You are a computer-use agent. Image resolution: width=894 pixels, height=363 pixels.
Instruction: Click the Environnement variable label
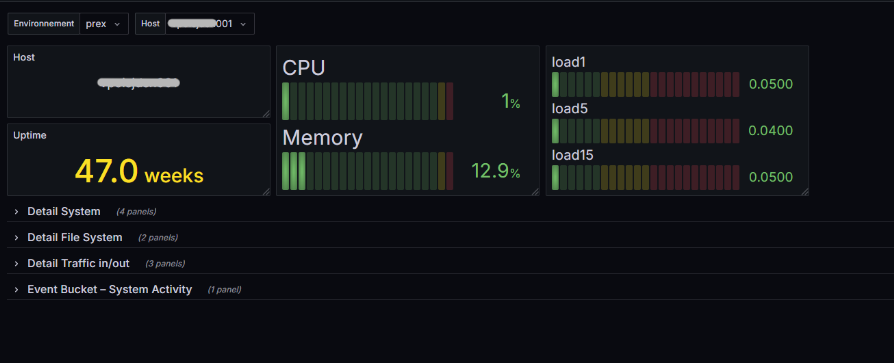click(x=44, y=24)
